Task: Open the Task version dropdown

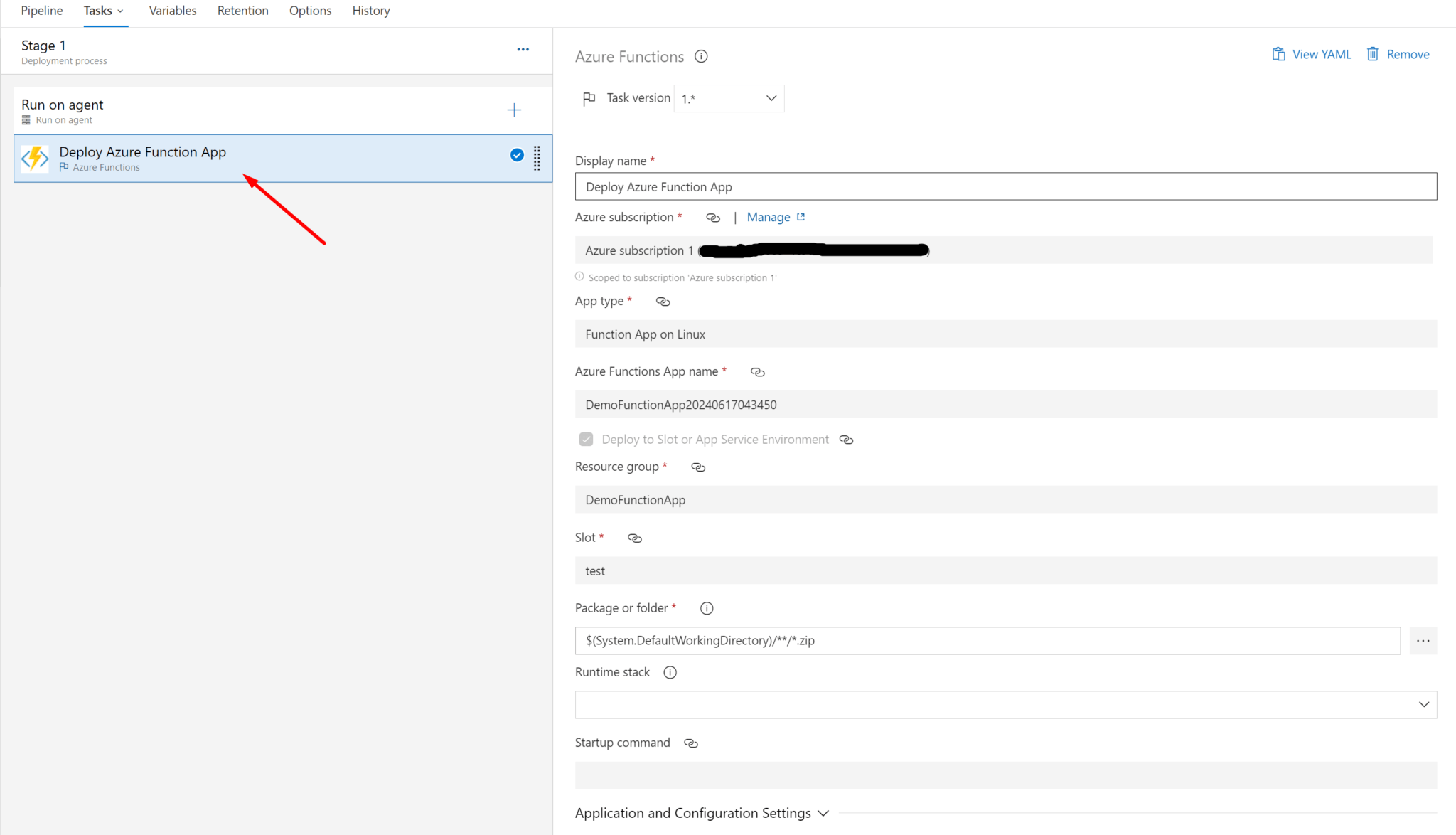Action: (771, 98)
